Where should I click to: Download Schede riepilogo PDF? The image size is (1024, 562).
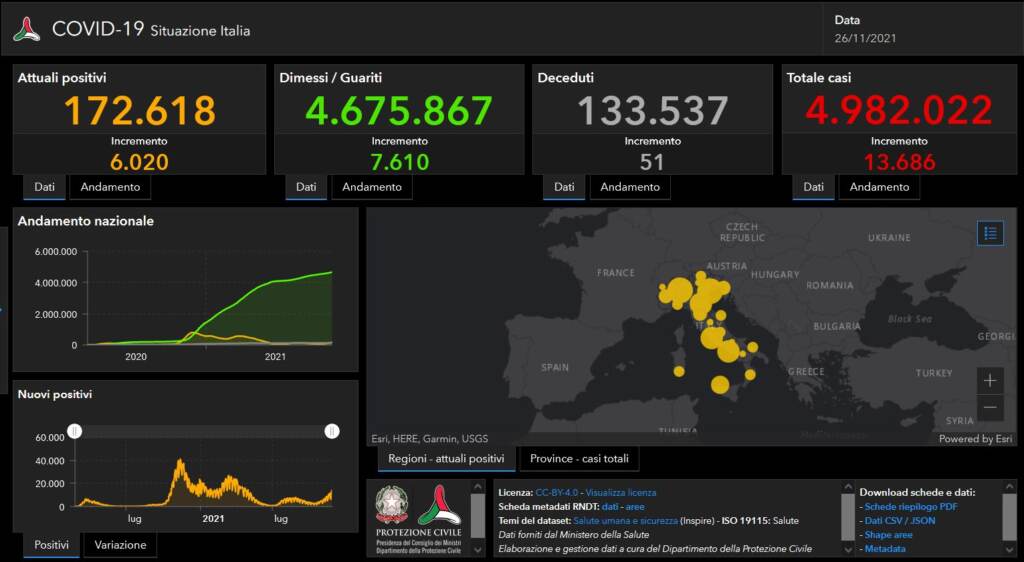(x=911, y=507)
